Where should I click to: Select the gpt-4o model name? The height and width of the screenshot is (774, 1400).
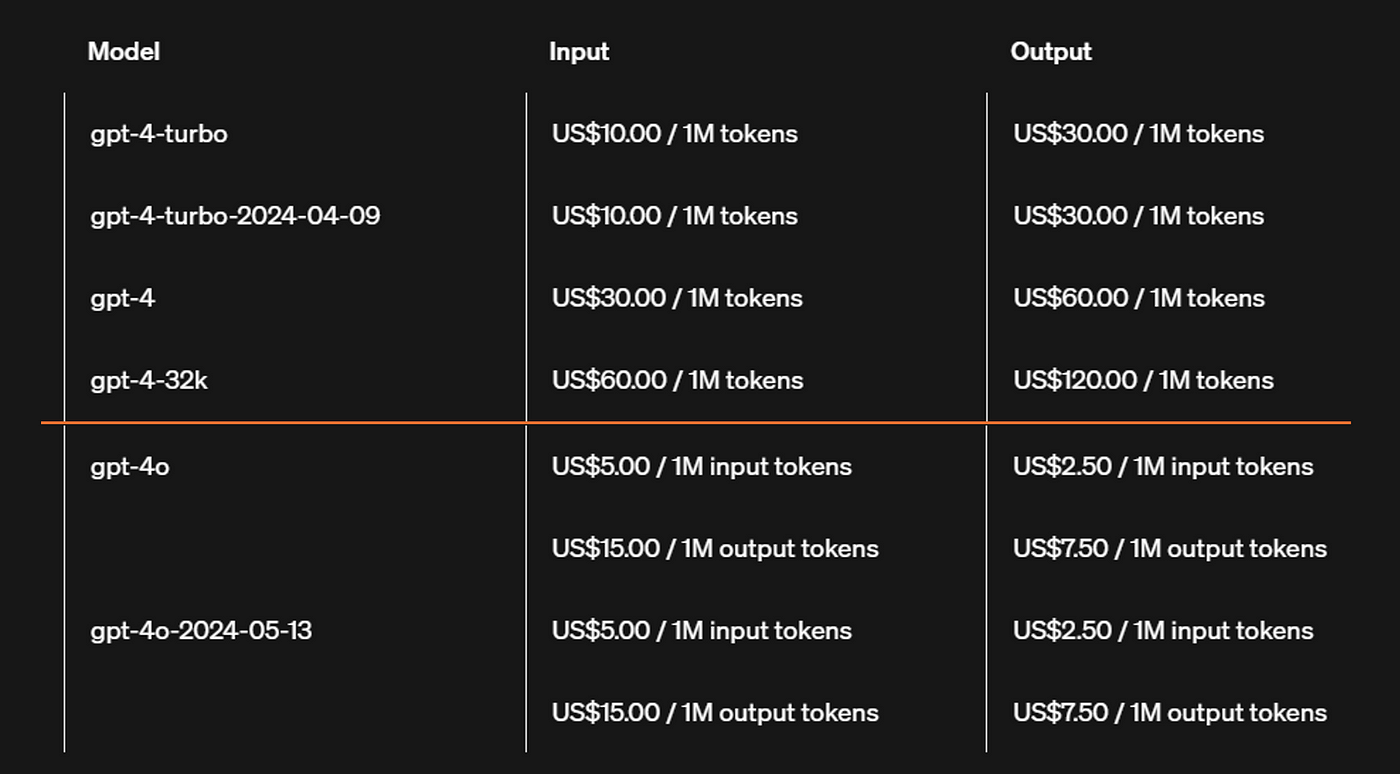[x=129, y=467]
